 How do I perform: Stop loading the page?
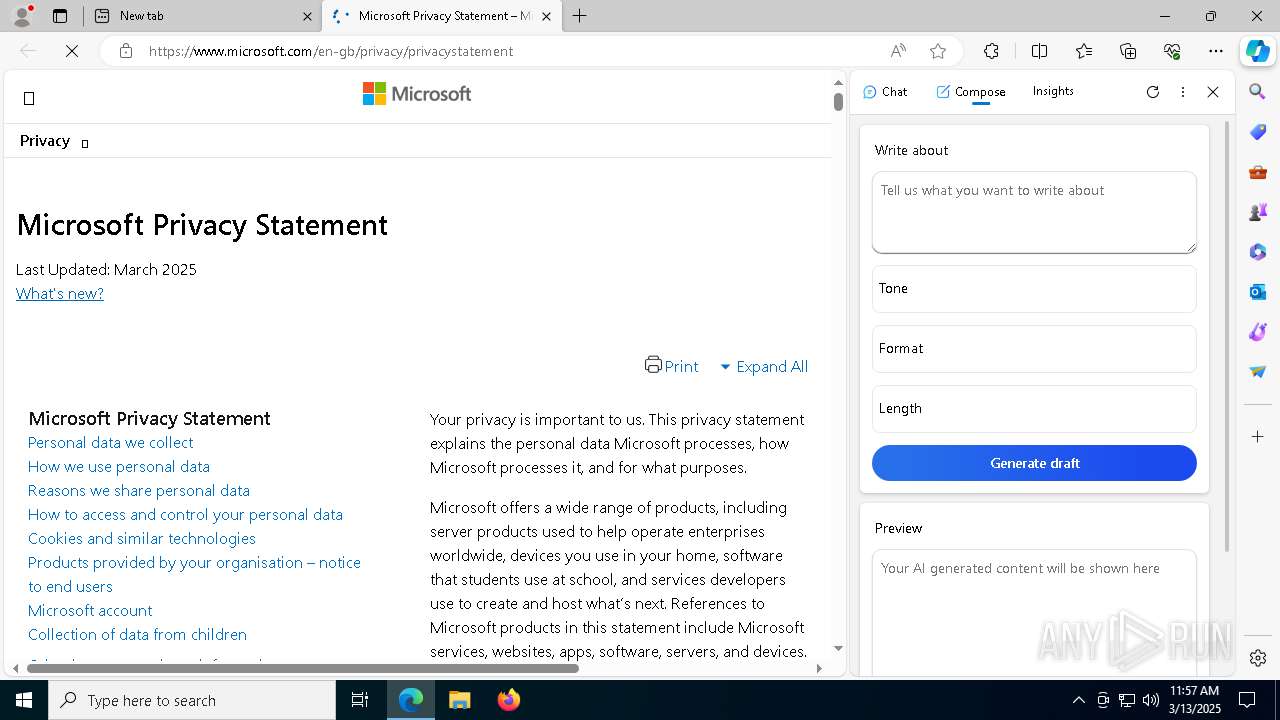[x=72, y=51]
